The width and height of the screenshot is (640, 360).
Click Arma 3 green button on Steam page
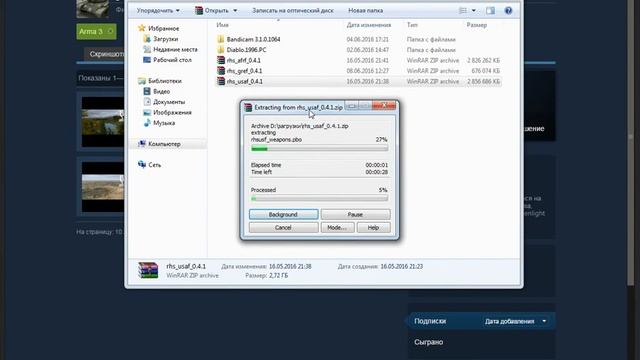96,31
